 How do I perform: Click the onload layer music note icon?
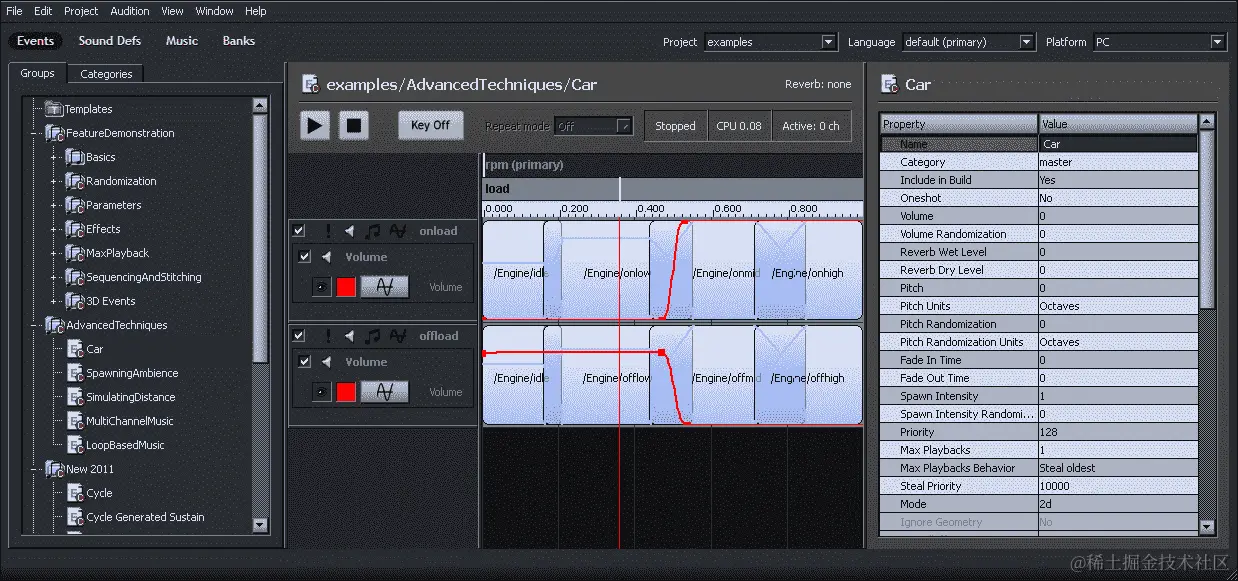373,231
